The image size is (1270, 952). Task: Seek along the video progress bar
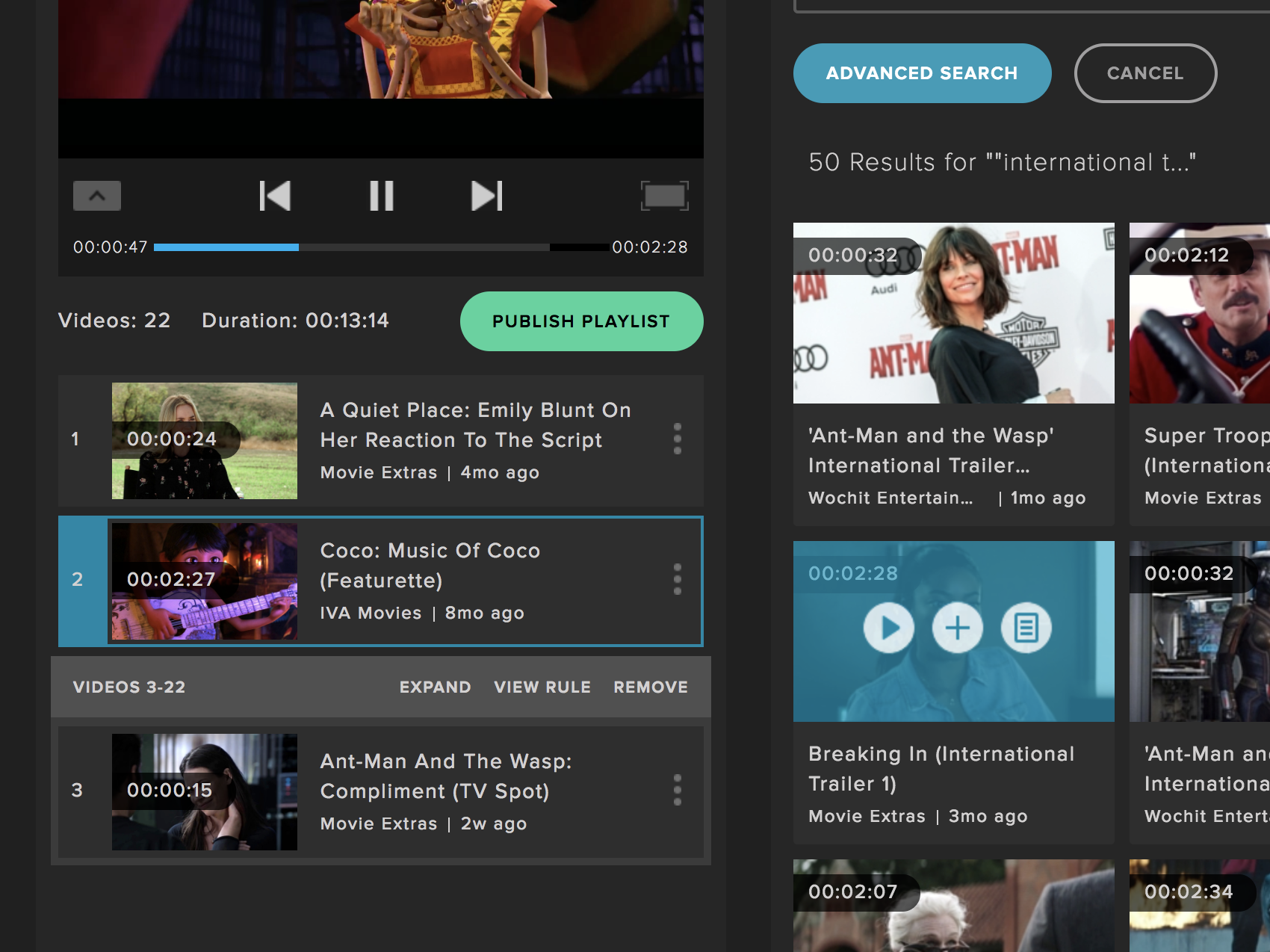click(x=381, y=247)
